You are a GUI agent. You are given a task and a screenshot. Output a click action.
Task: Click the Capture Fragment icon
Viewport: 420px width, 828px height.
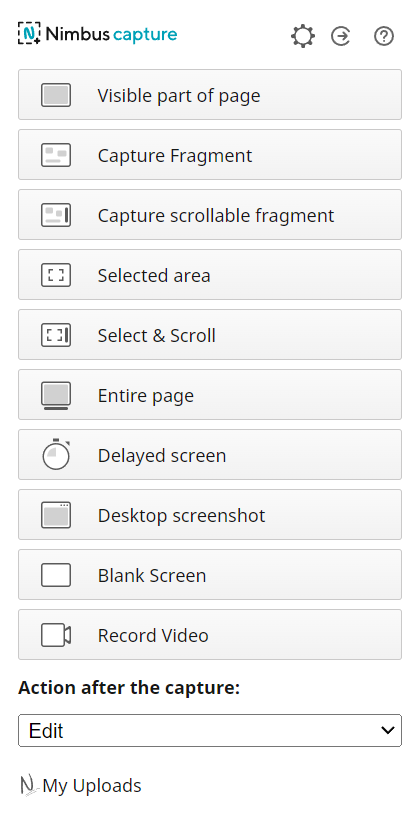(56, 155)
